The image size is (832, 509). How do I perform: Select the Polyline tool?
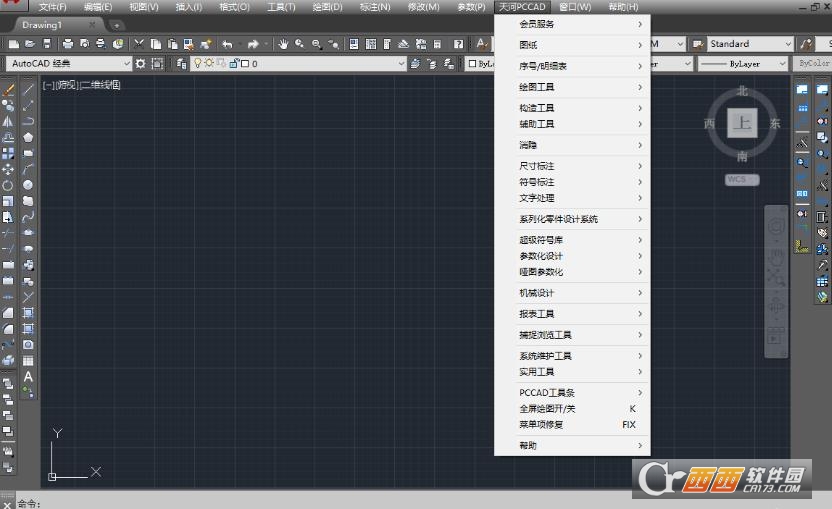(x=28, y=122)
